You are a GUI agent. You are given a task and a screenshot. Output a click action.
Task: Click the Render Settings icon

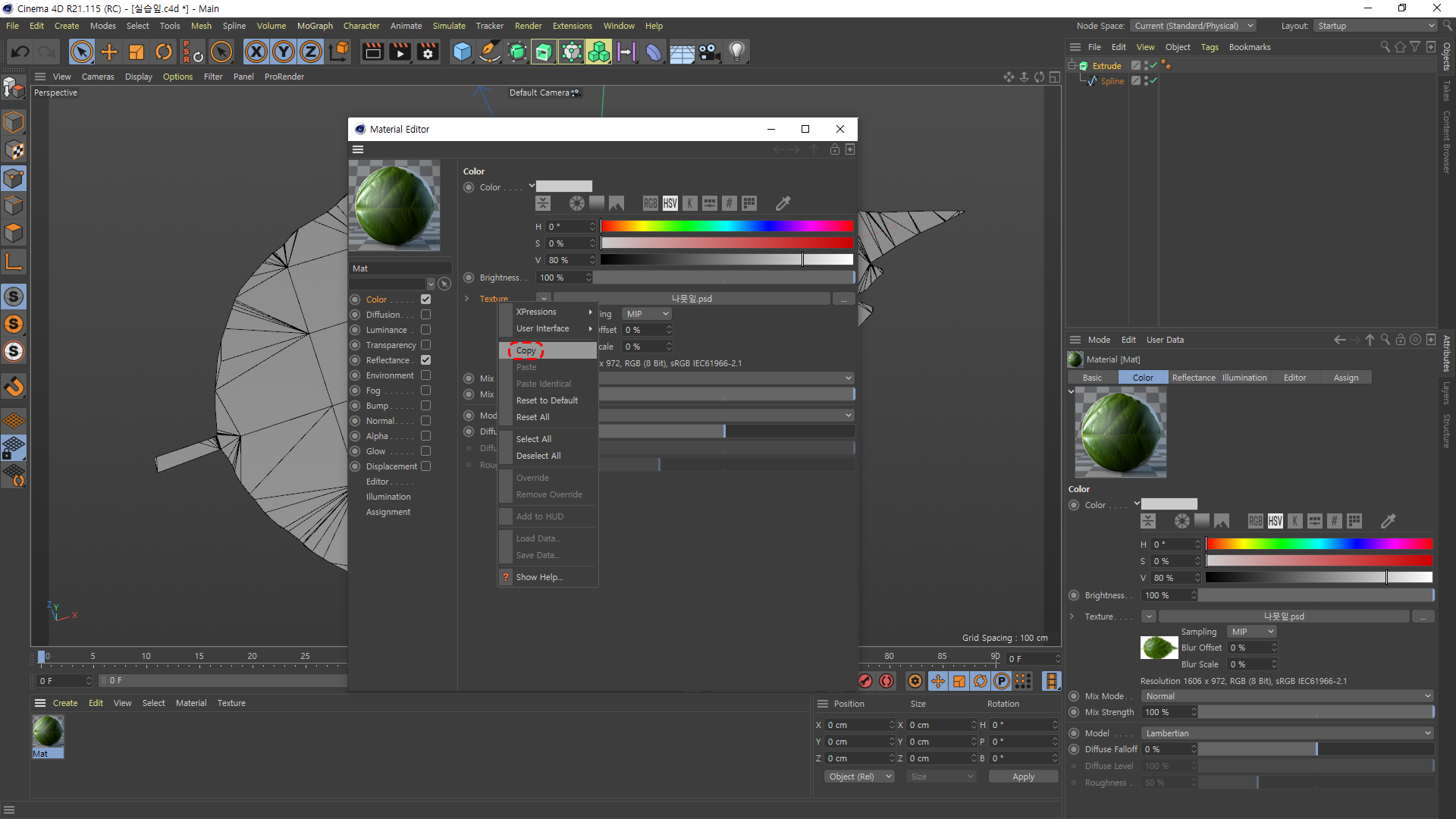[428, 52]
